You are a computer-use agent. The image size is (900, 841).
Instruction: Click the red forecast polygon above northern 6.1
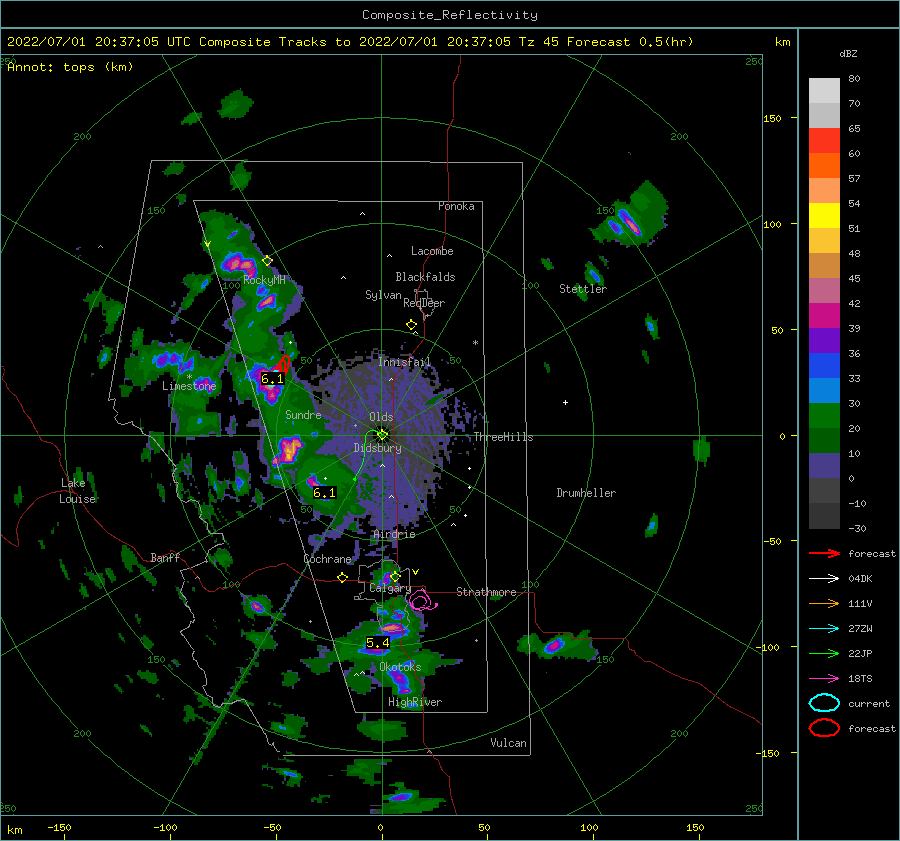coord(282,364)
